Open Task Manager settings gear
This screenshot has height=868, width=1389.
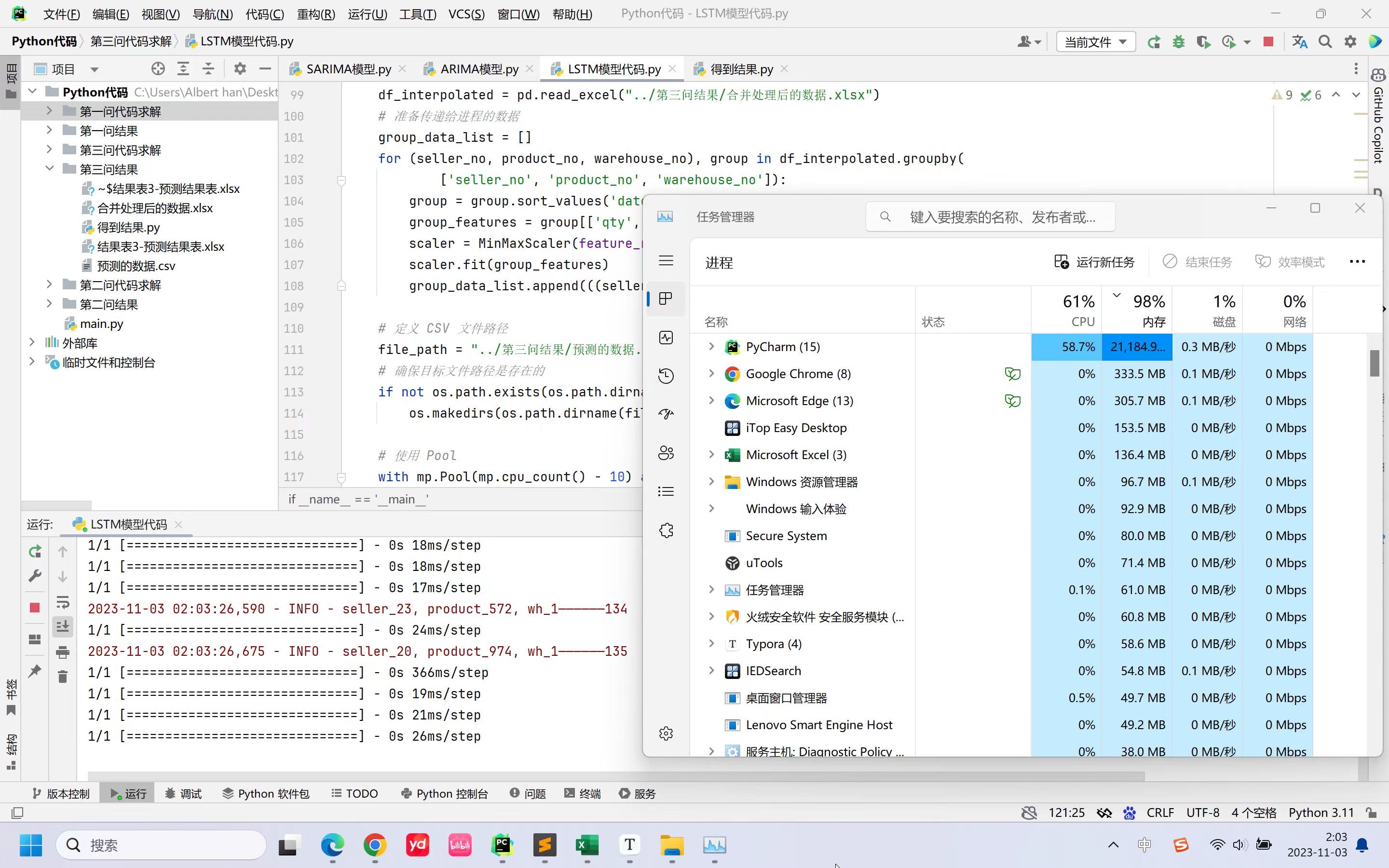pos(666,733)
